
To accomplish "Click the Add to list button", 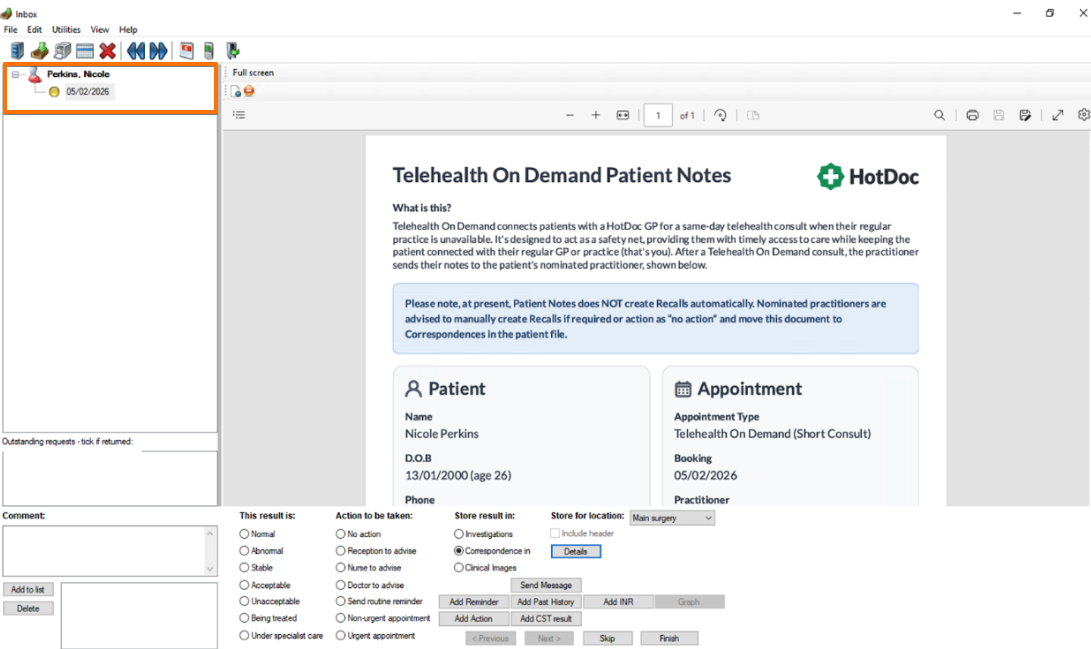I will click(28, 589).
